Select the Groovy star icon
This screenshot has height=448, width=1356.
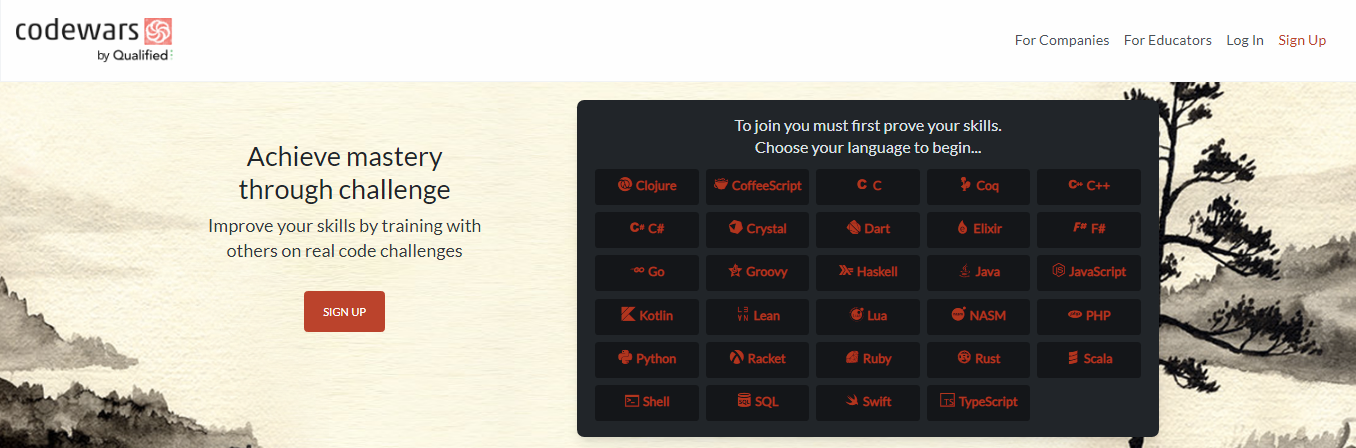pyautogui.click(x=735, y=271)
